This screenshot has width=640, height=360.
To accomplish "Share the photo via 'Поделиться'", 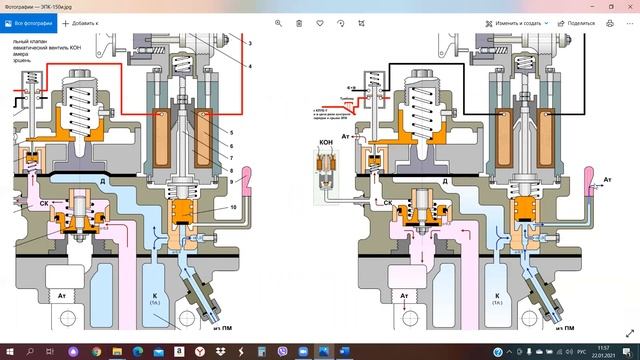I will (576, 23).
